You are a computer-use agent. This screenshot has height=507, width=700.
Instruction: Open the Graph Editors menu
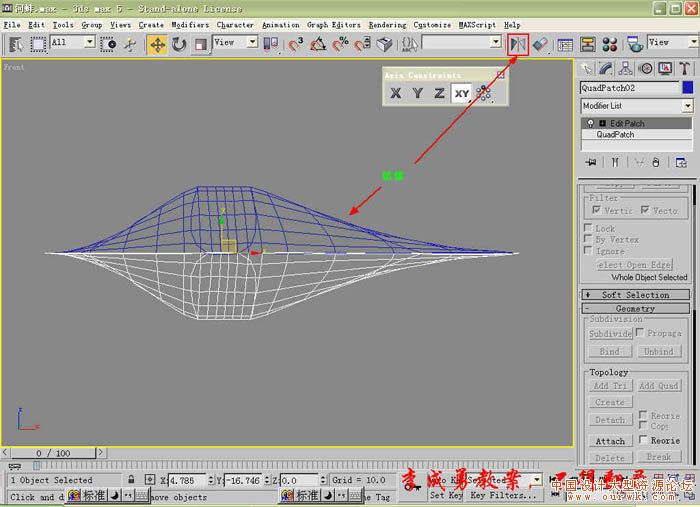point(333,25)
